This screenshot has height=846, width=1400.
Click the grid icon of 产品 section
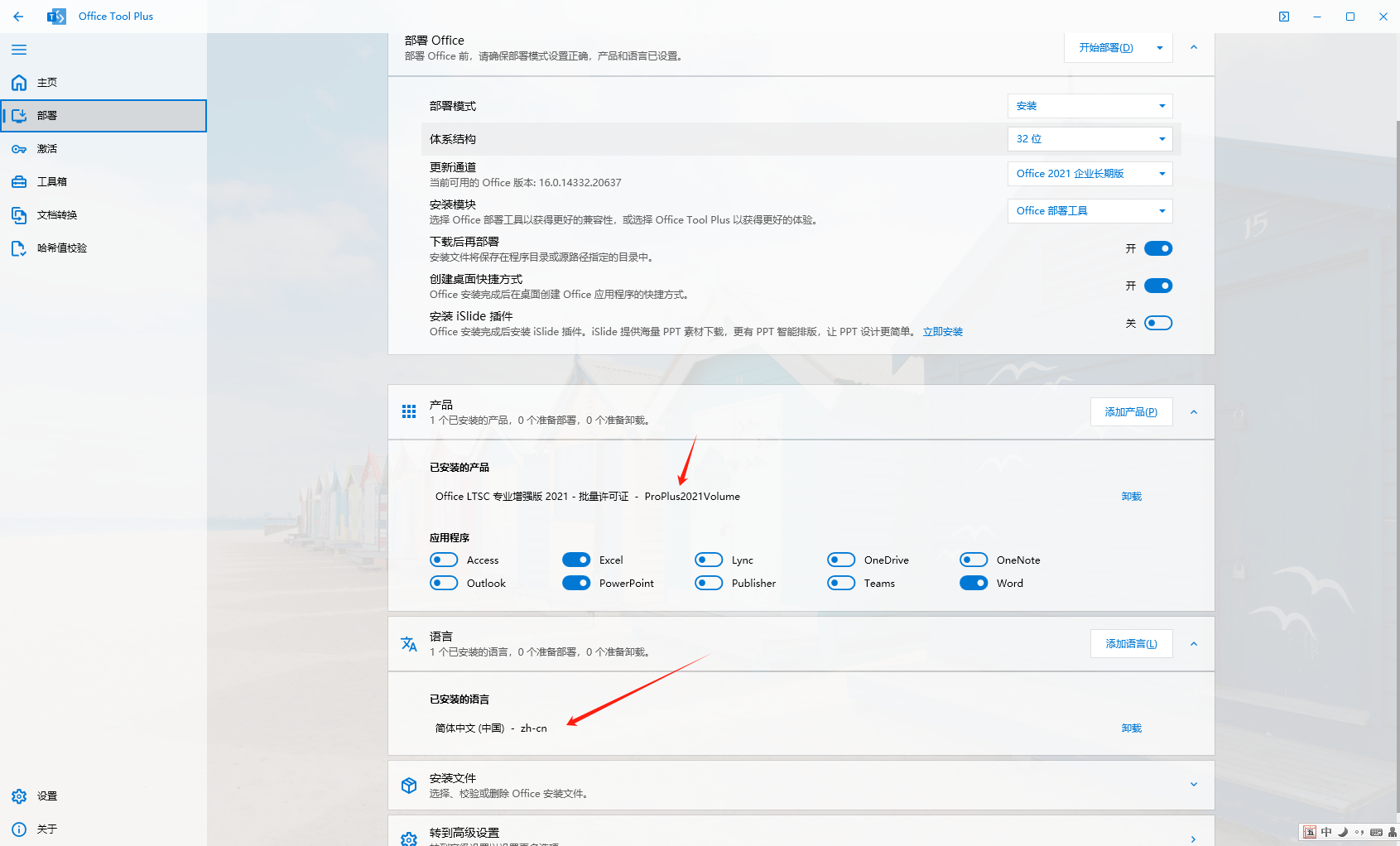(x=409, y=412)
